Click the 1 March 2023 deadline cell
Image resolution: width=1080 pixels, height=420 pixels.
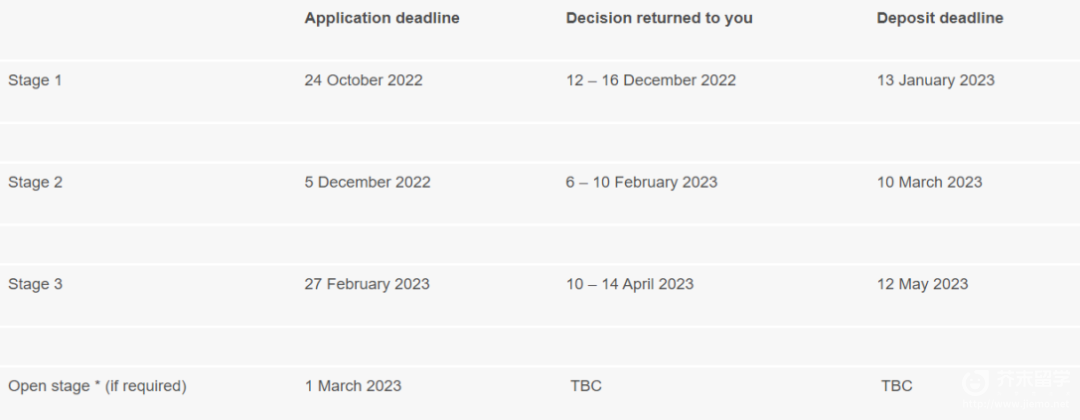[x=353, y=386]
